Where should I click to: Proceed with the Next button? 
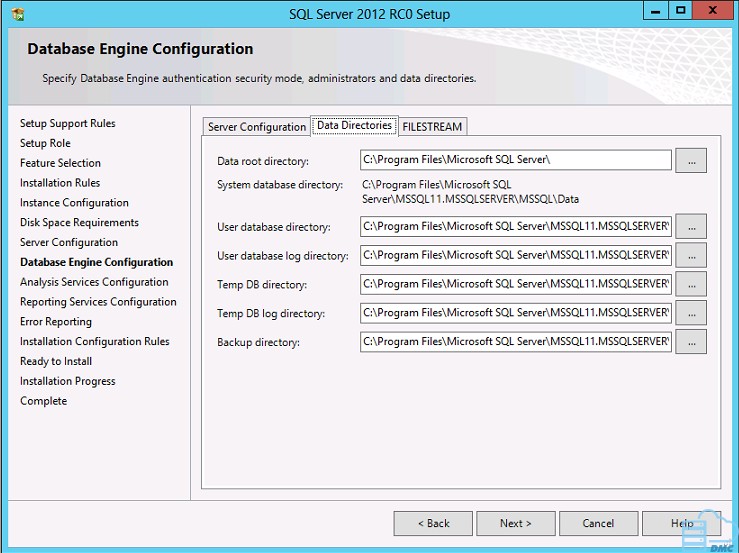(x=516, y=523)
